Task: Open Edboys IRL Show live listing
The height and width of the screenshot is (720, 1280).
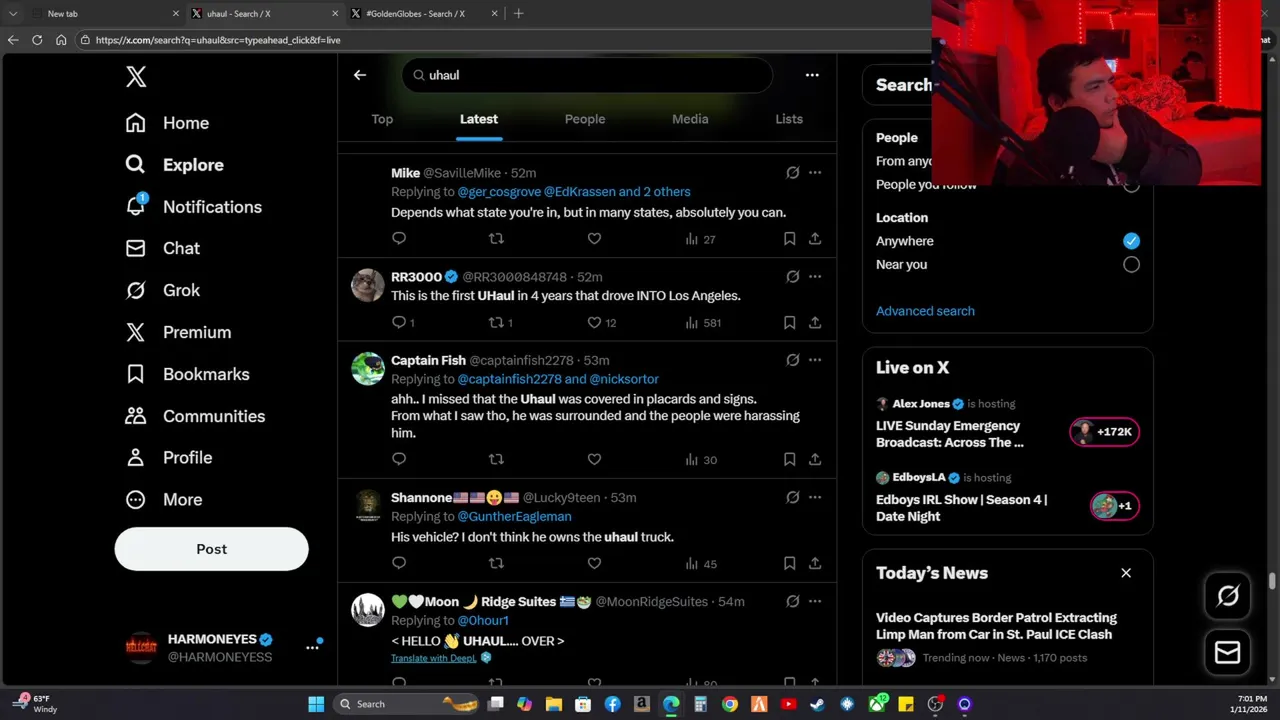Action: (1007, 497)
